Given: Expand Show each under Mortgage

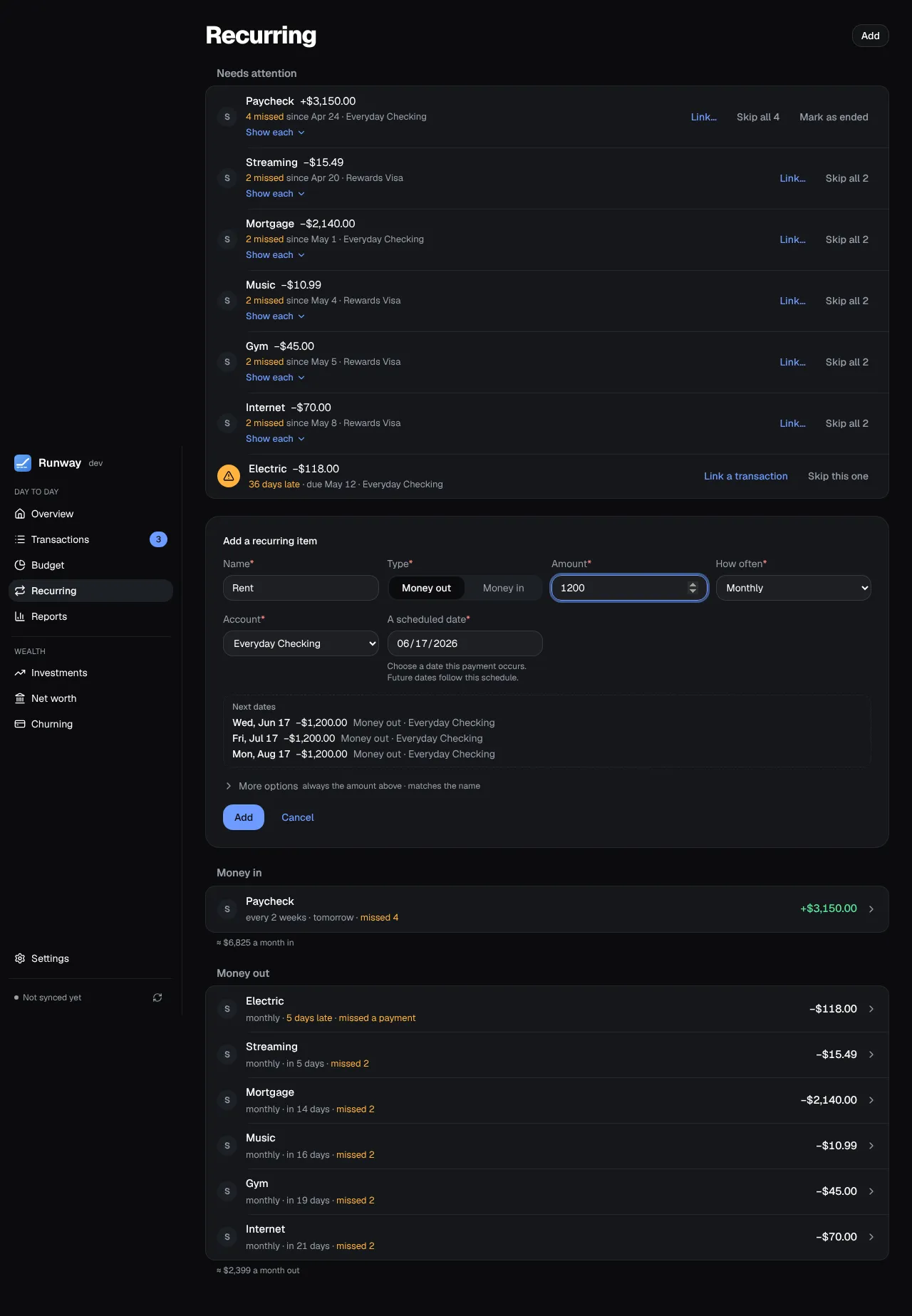Looking at the screenshot, I should [275, 255].
